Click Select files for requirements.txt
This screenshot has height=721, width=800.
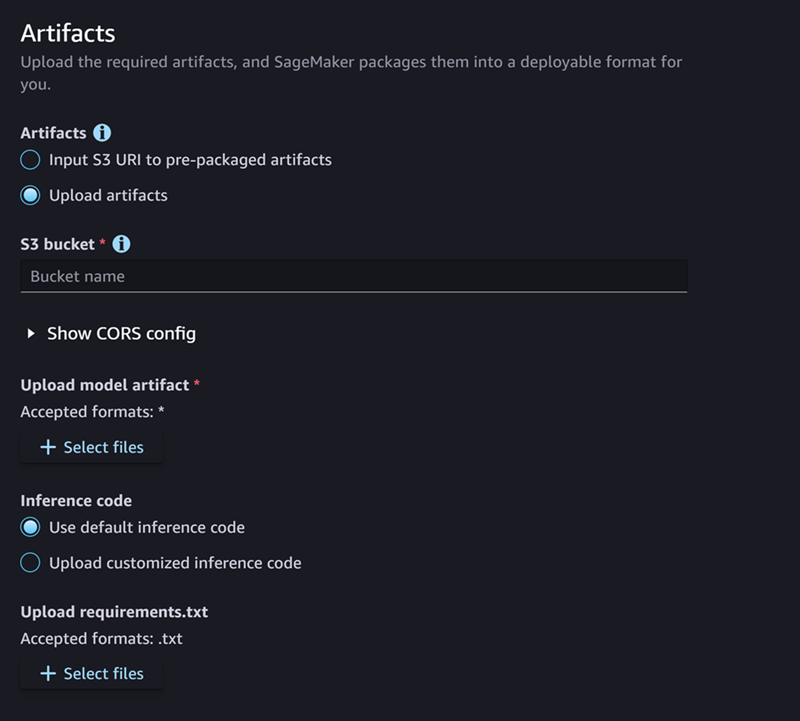pyautogui.click(x=91, y=673)
